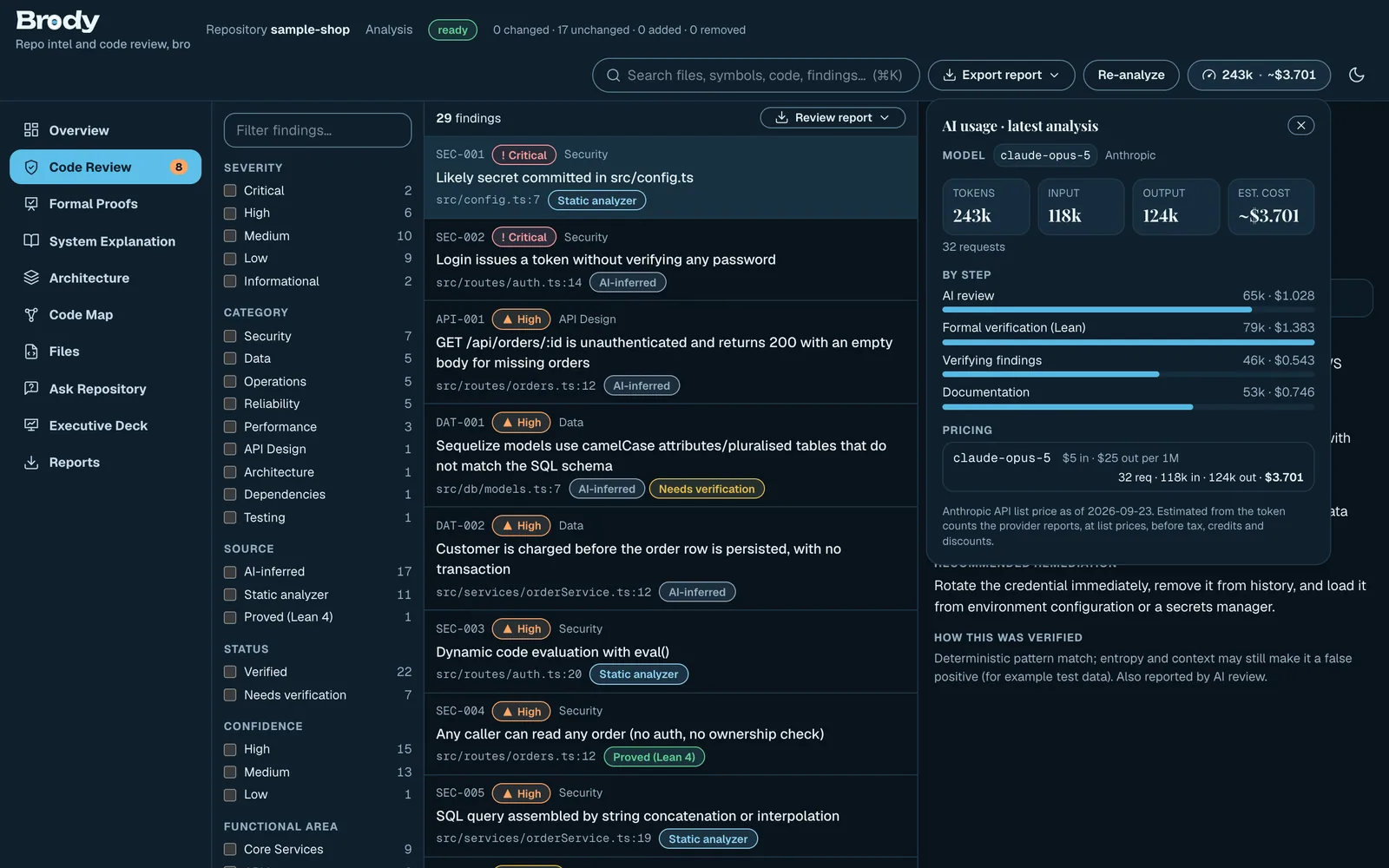
Task: Click the Code Map graph icon
Action: pyautogui.click(x=31, y=315)
